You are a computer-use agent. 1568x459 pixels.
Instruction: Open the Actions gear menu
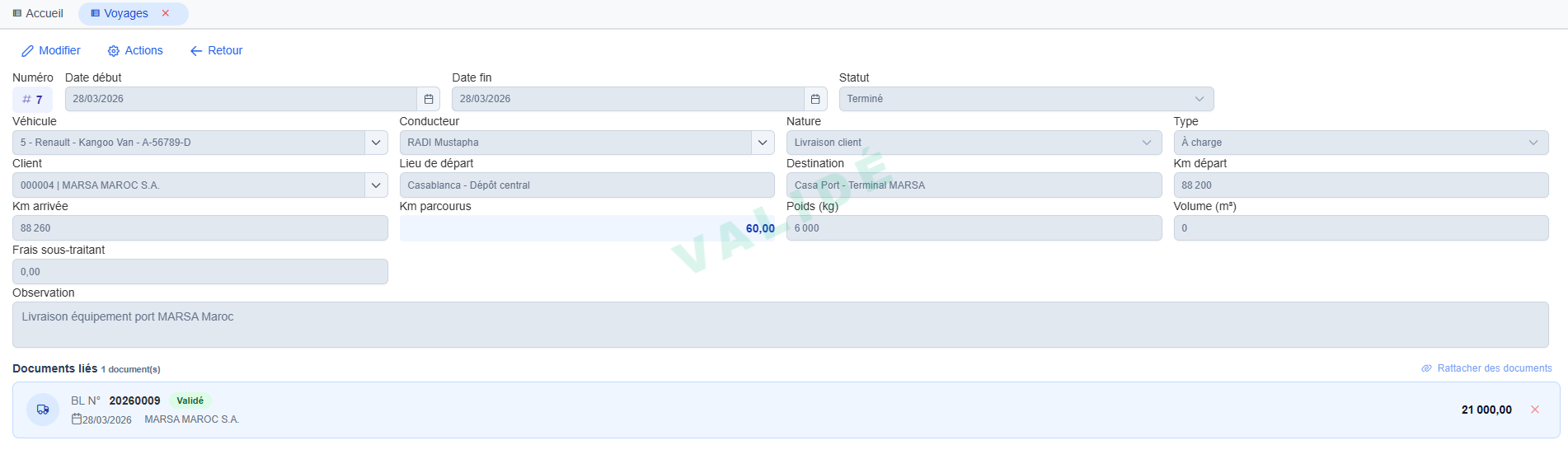(135, 50)
